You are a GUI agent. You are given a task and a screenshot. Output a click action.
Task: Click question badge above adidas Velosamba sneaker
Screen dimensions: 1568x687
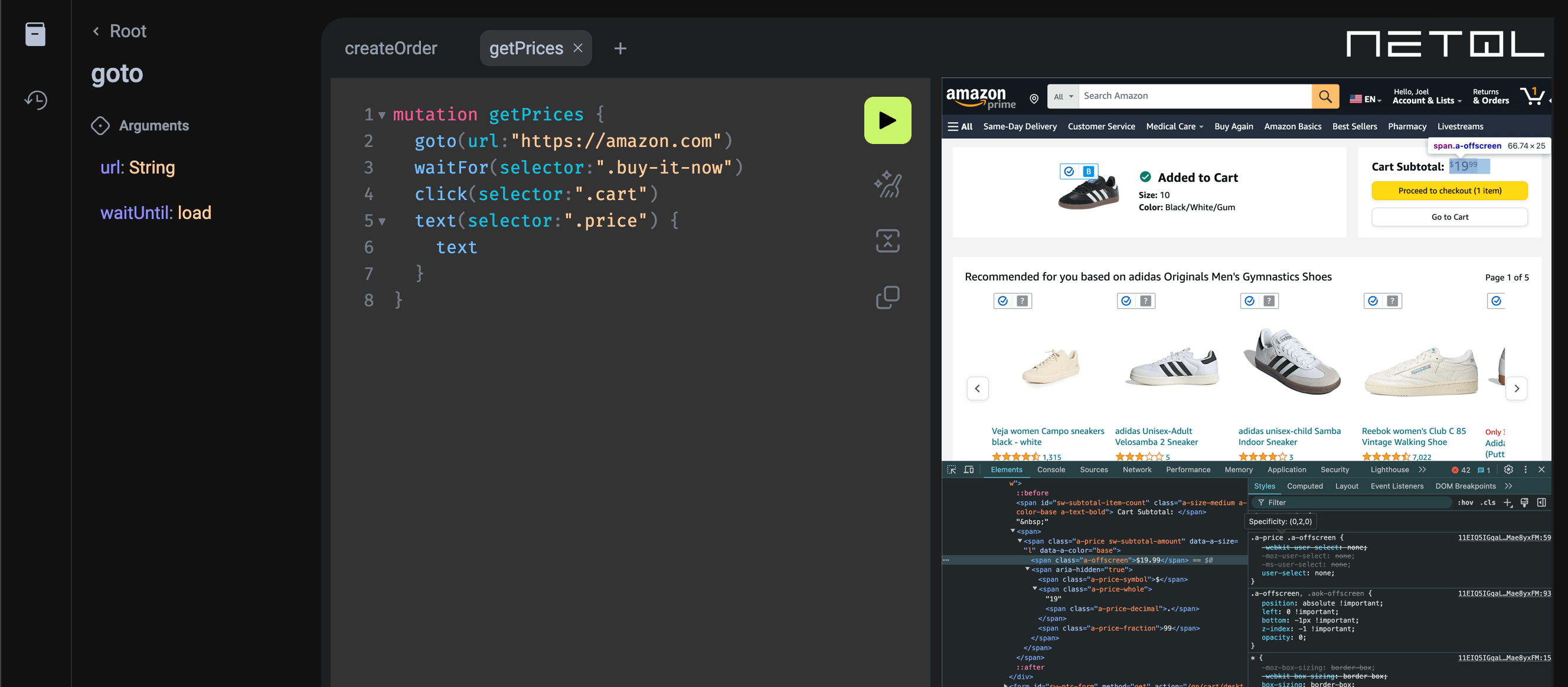[1145, 300]
